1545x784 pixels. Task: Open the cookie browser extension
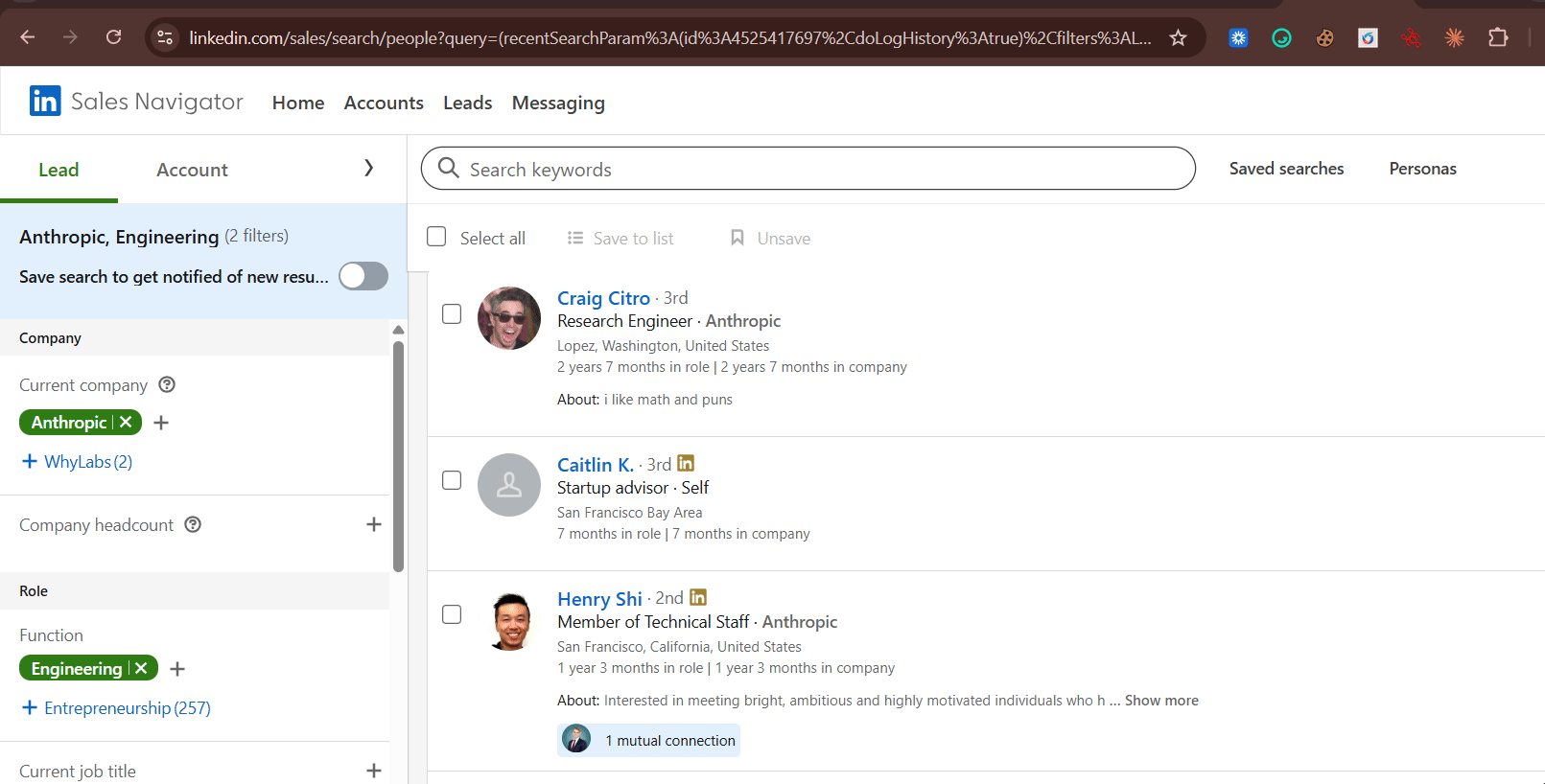pyautogui.click(x=1324, y=38)
